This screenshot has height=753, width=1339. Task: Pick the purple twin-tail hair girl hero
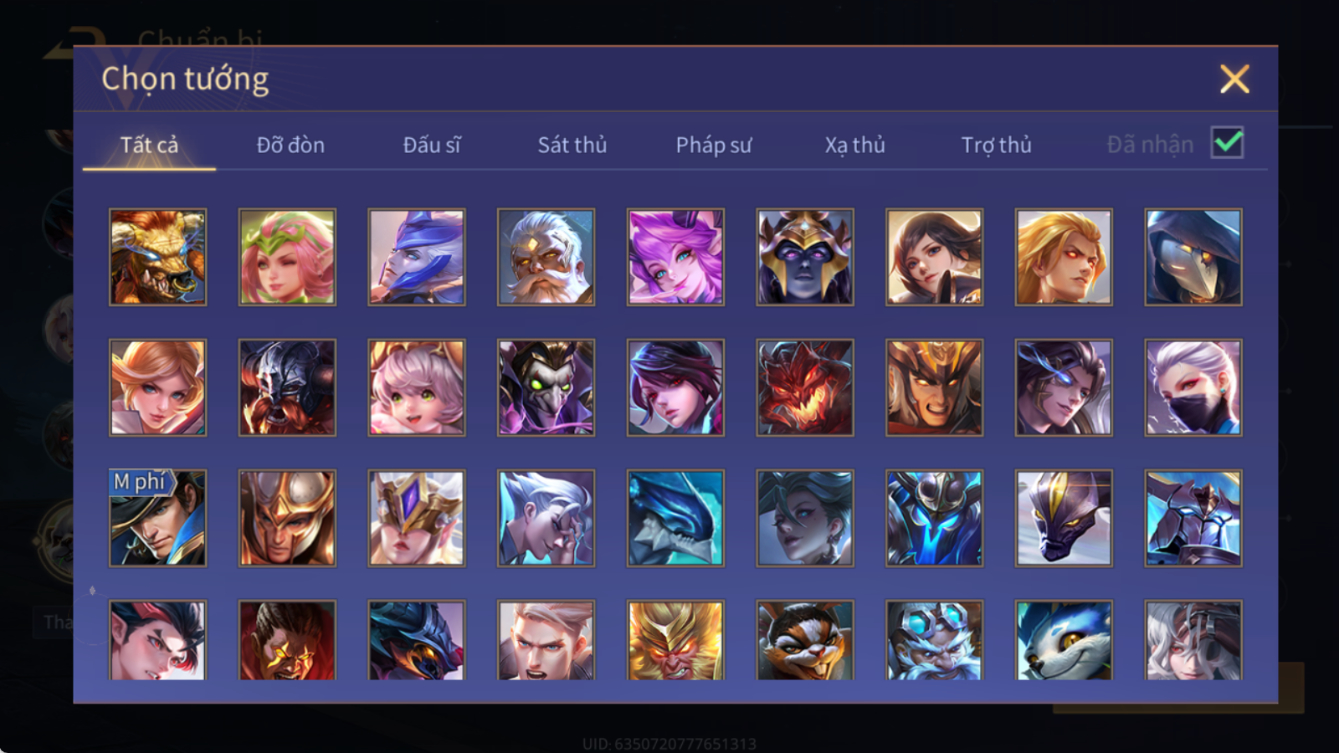tap(676, 257)
